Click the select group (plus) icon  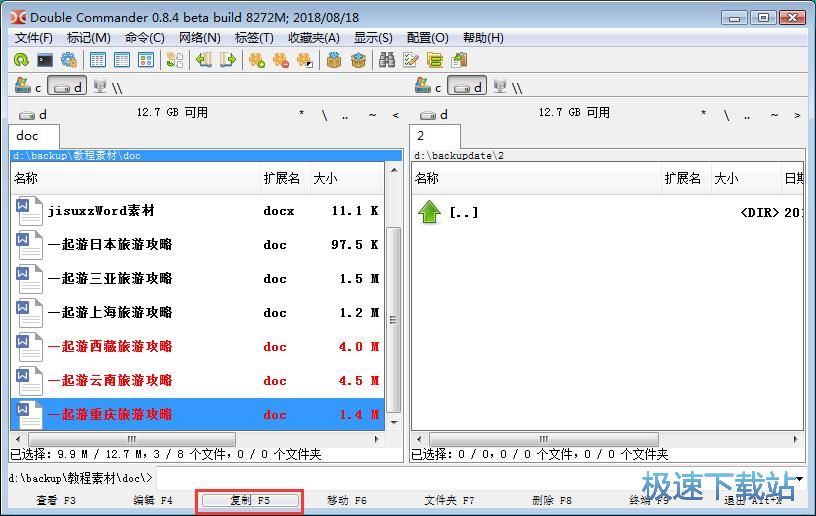pyautogui.click(x=257, y=60)
